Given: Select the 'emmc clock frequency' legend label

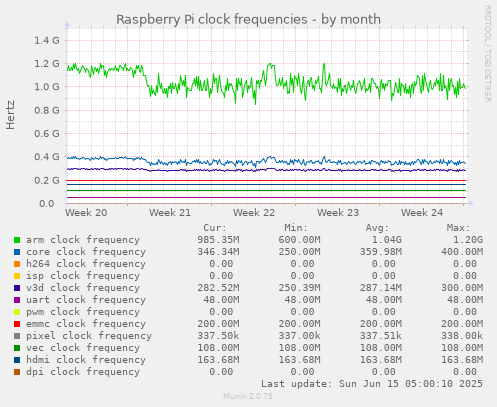Looking at the screenshot, I should [86, 324].
